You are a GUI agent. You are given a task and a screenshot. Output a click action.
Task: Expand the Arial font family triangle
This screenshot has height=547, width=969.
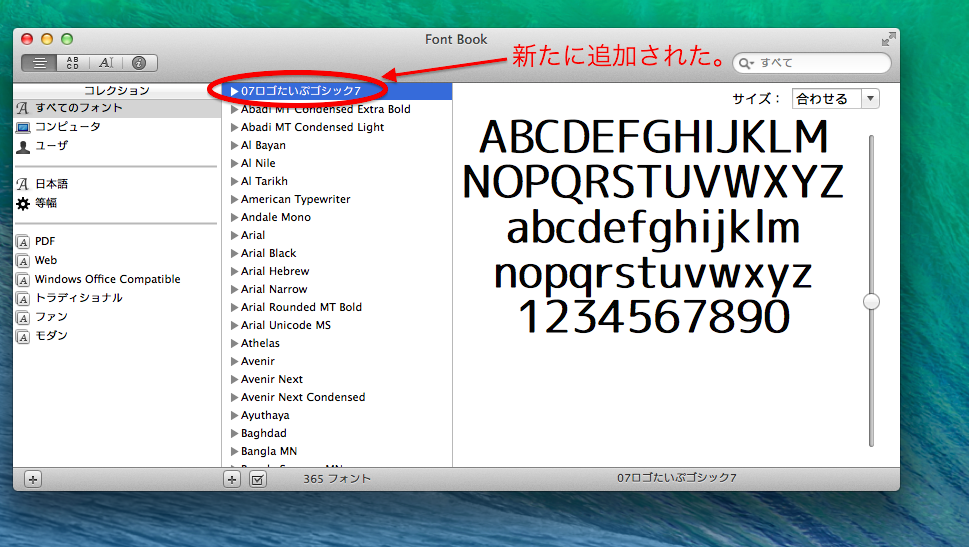234,235
